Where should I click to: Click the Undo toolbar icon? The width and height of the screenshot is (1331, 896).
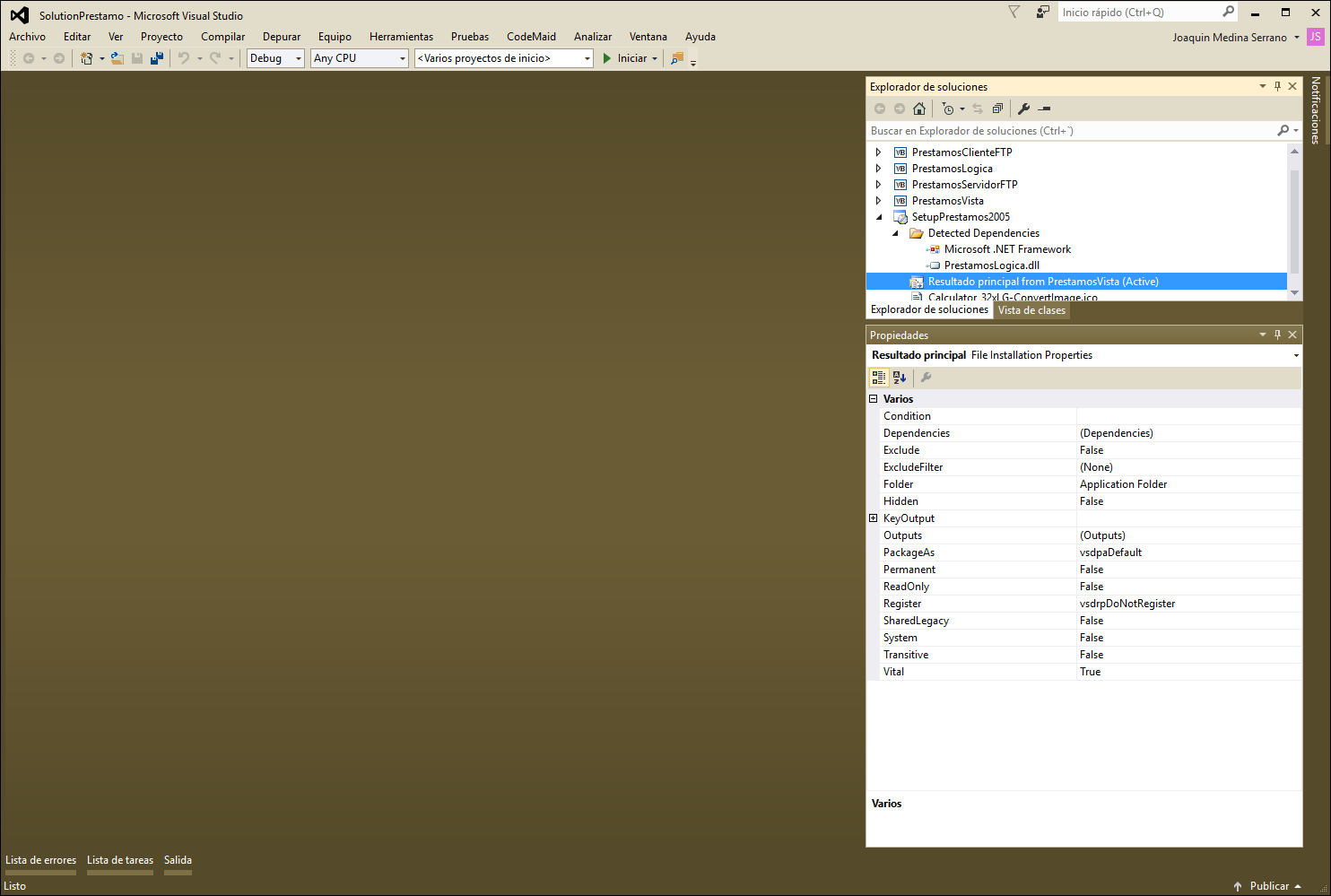tap(184, 58)
